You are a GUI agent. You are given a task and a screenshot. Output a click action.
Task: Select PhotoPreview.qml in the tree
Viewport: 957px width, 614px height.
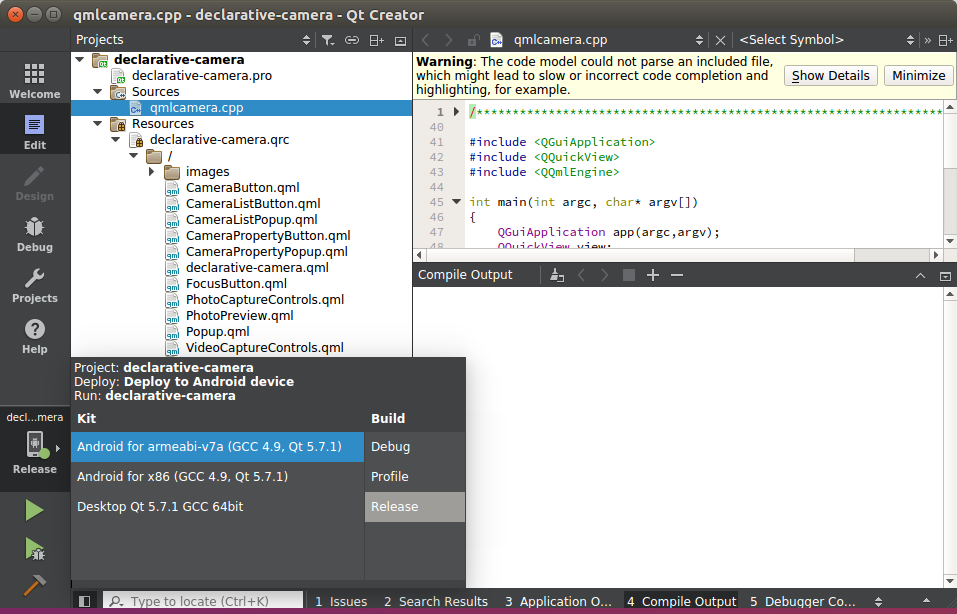coord(239,316)
